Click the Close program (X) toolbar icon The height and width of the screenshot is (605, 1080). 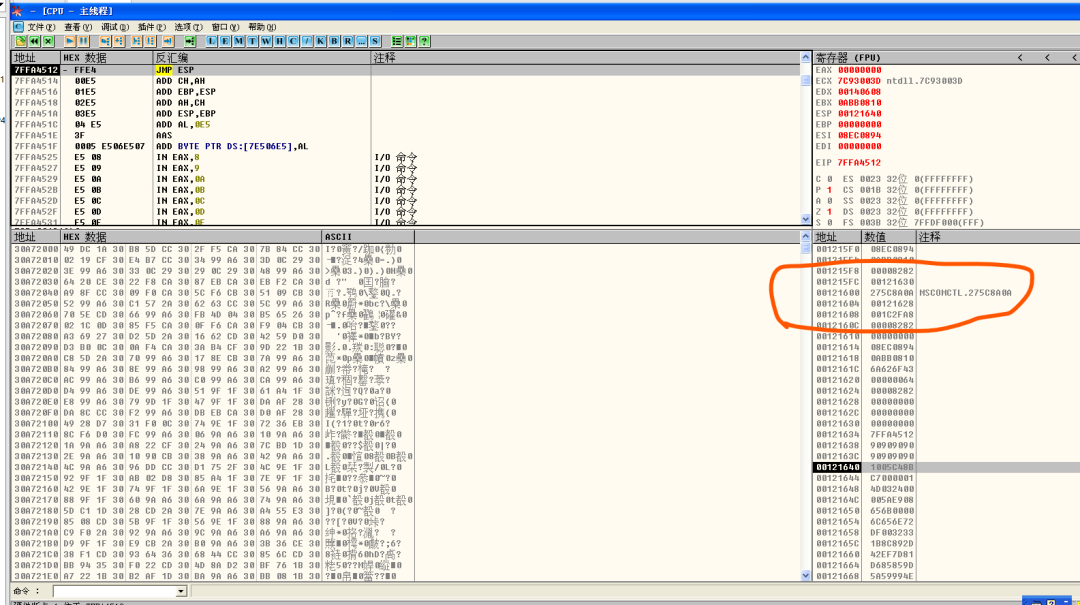(x=48, y=41)
